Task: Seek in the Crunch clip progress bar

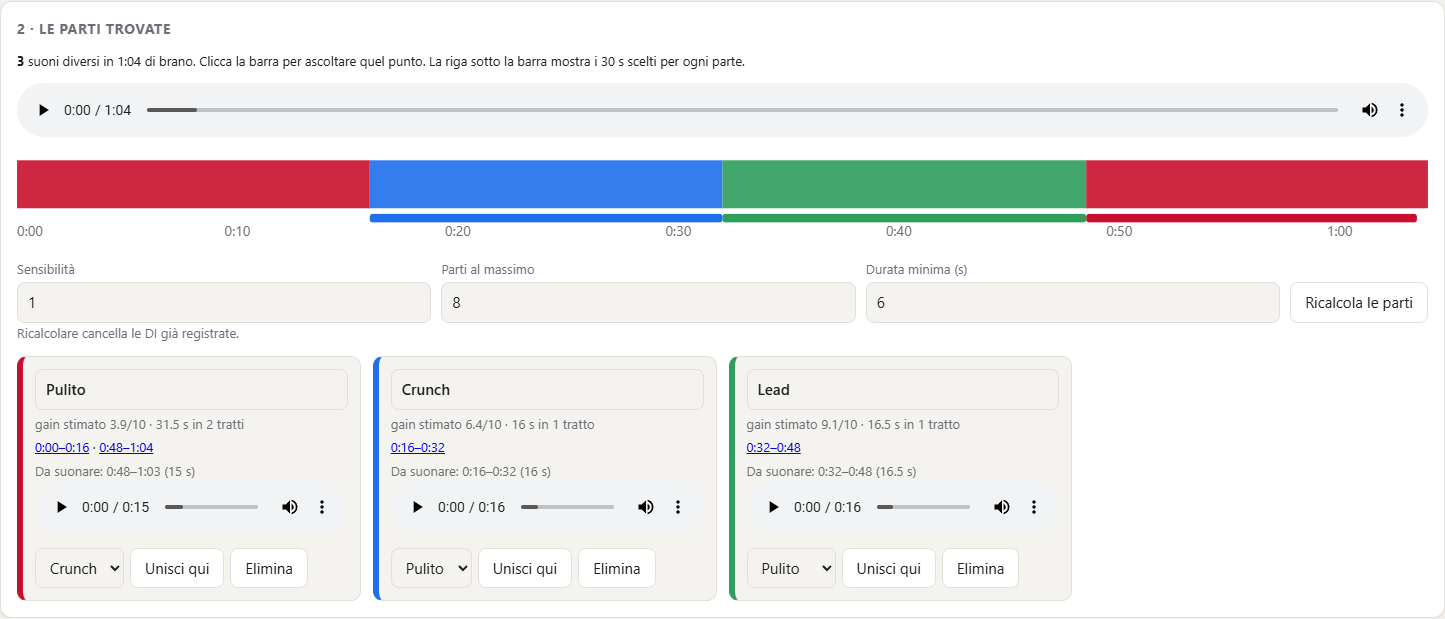Action: point(567,507)
